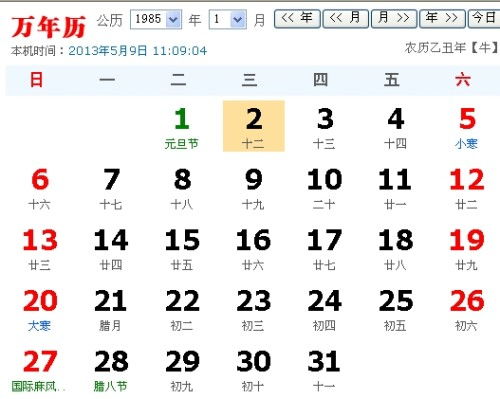Open the year dropdown showing 1985
Viewport: 500px width, 399px height.
point(156,19)
